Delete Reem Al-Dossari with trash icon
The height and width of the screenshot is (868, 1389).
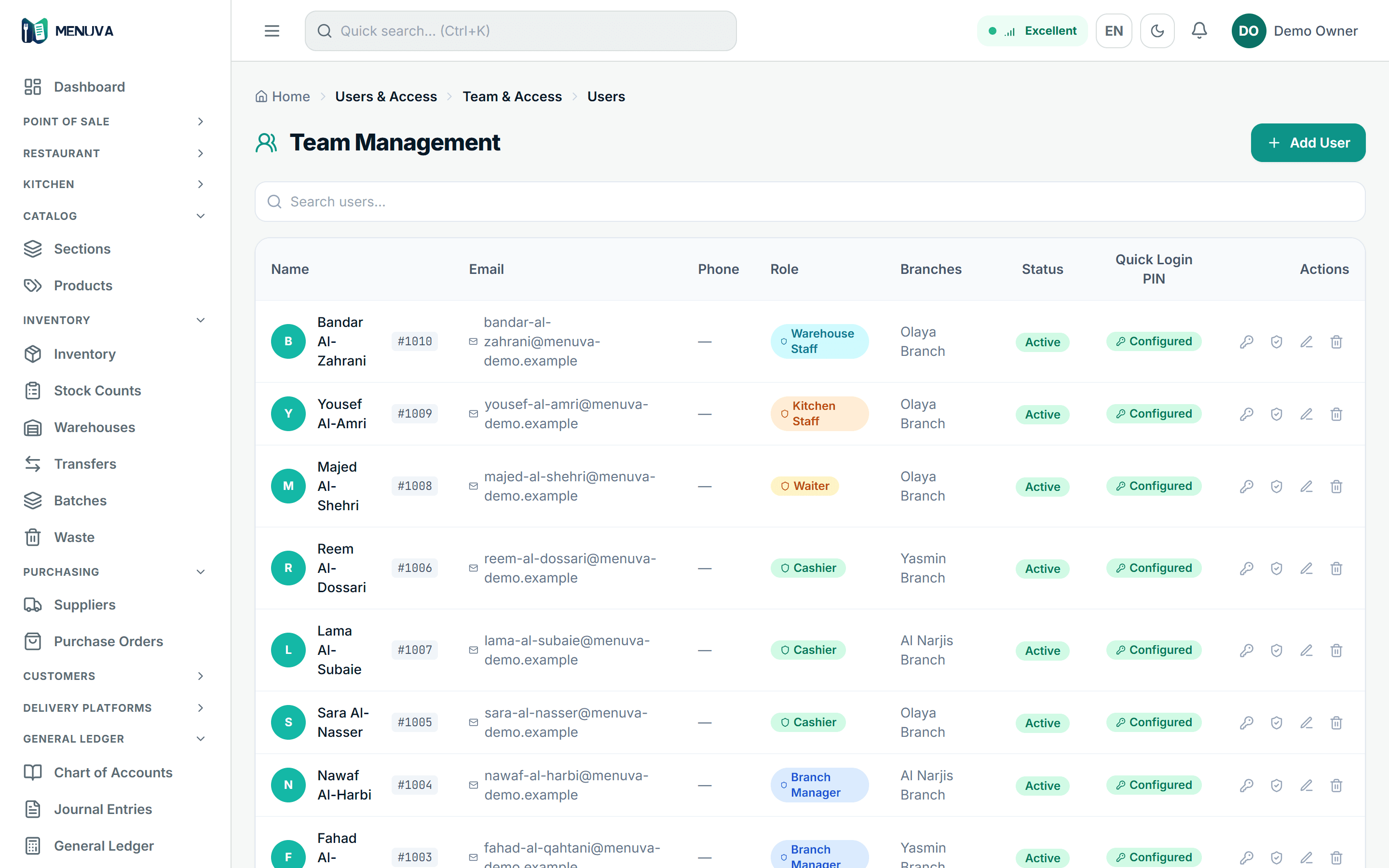point(1336,569)
